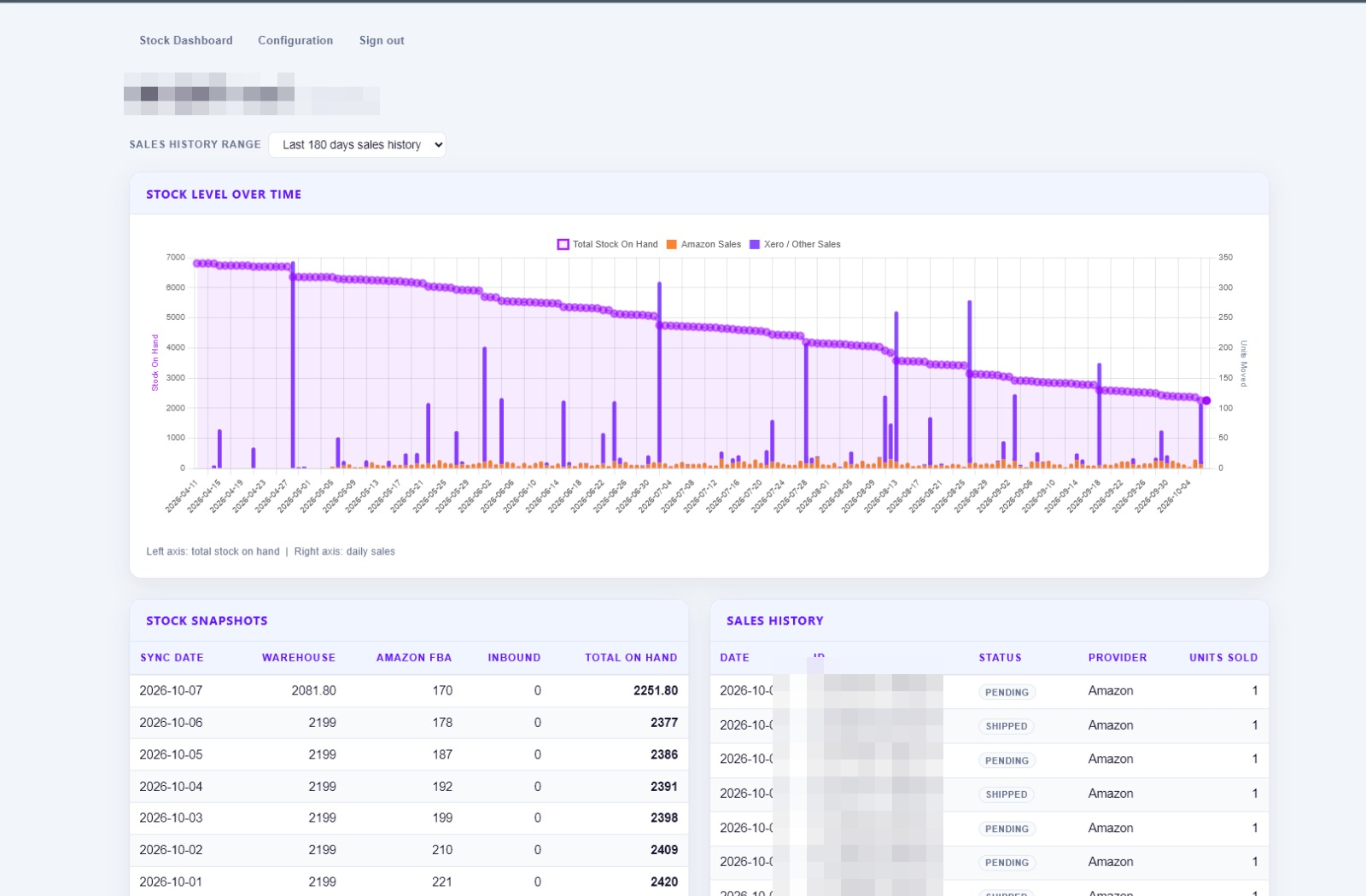Select sync date 2026-10-03 cell
This screenshot has width=1366, height=896.
[171, 817]
